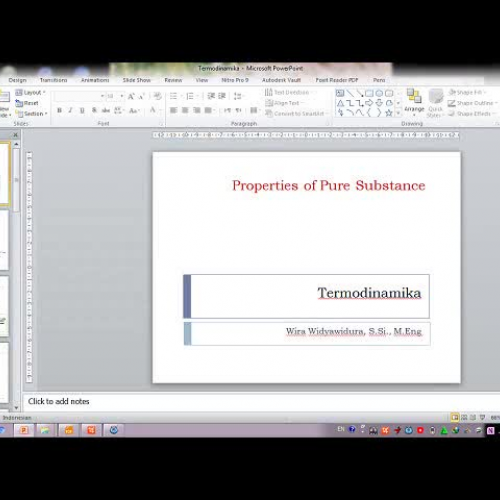Image resolution: width=500 pixels, height=500 pixels.
Task: Open Change Case (Aa) dropdown
Action: [134, 110]
